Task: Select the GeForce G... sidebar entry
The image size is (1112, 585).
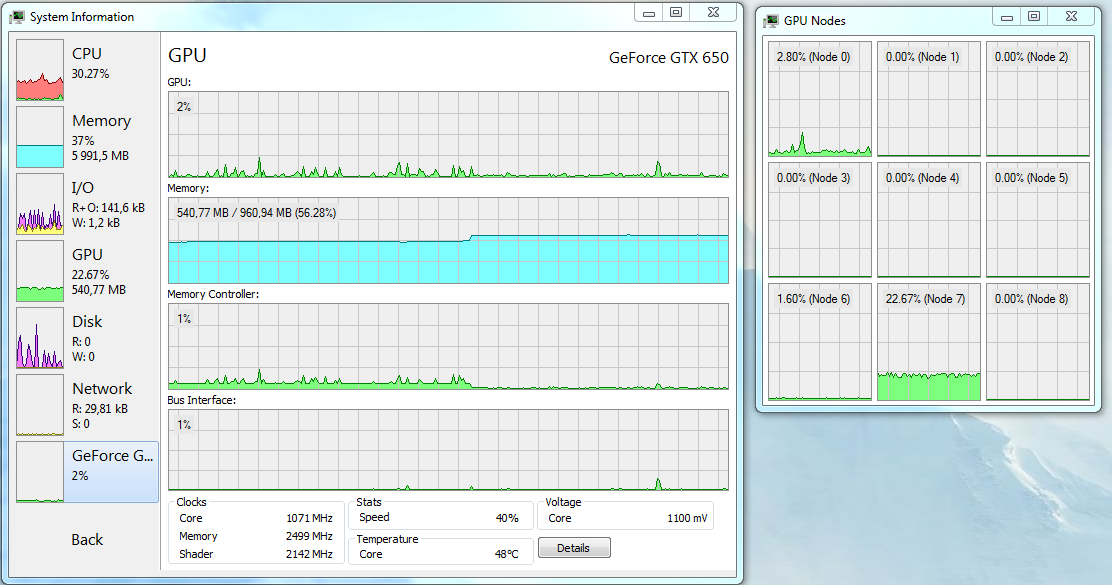Action: click(87, 472)
